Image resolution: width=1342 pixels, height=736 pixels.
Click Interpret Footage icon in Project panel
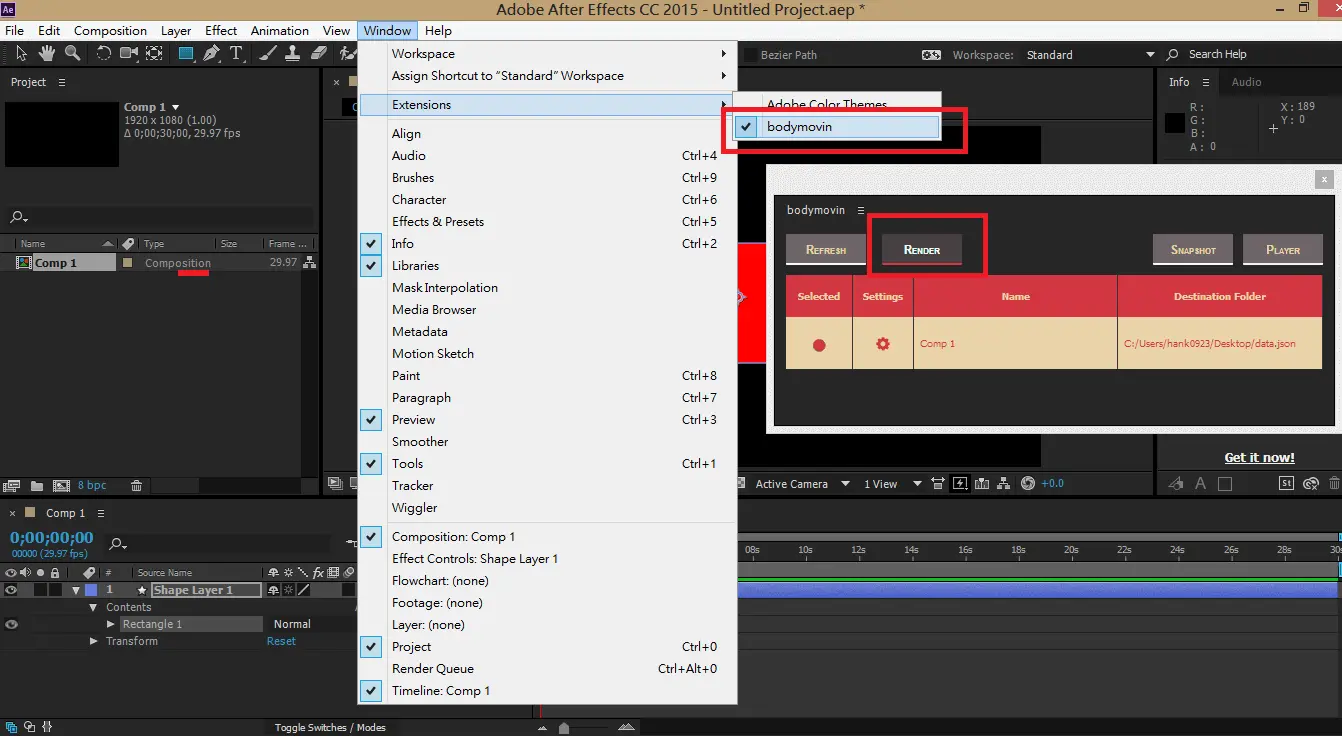point(11,486)
